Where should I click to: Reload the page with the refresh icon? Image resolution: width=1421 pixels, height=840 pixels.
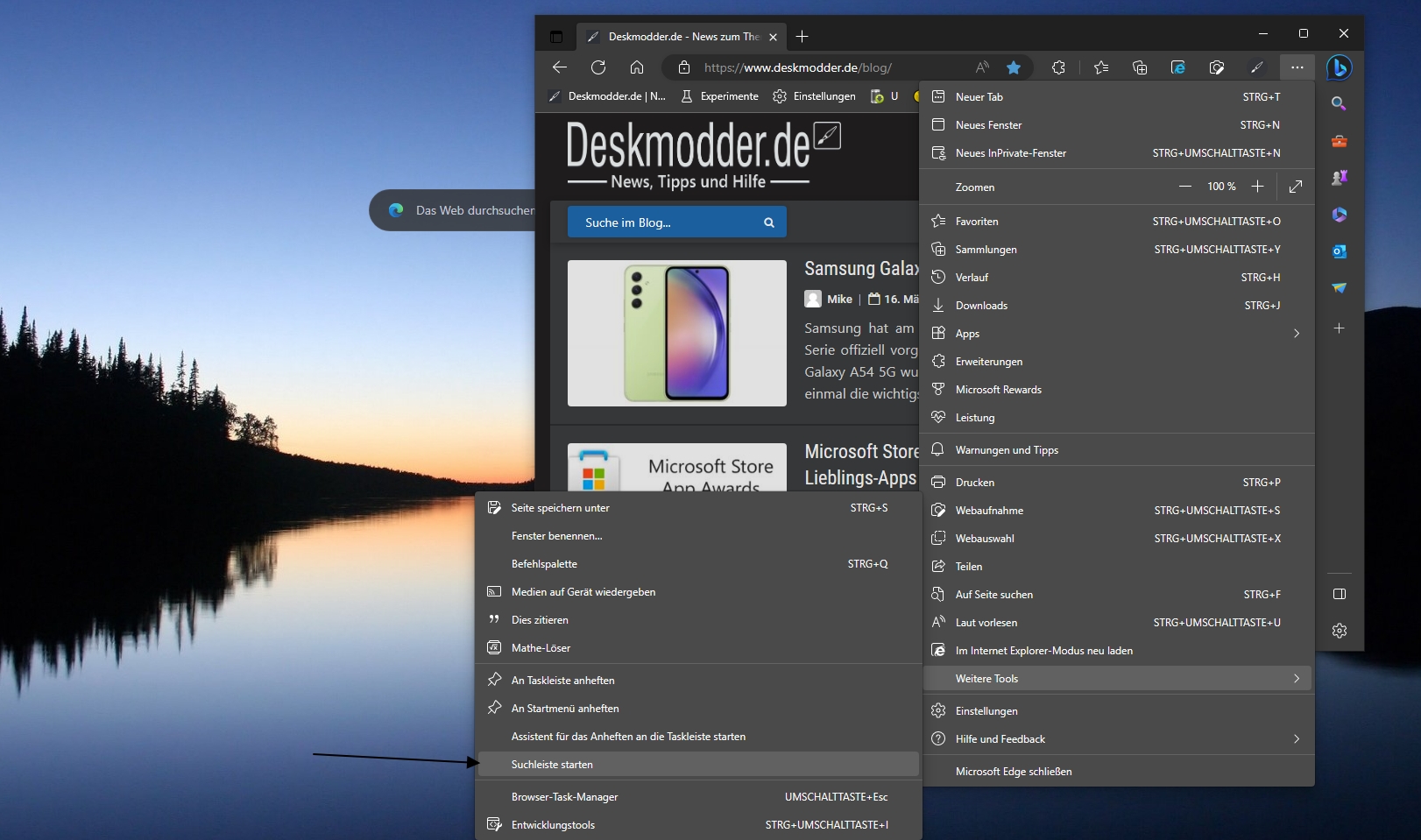(x=598, y=67)
